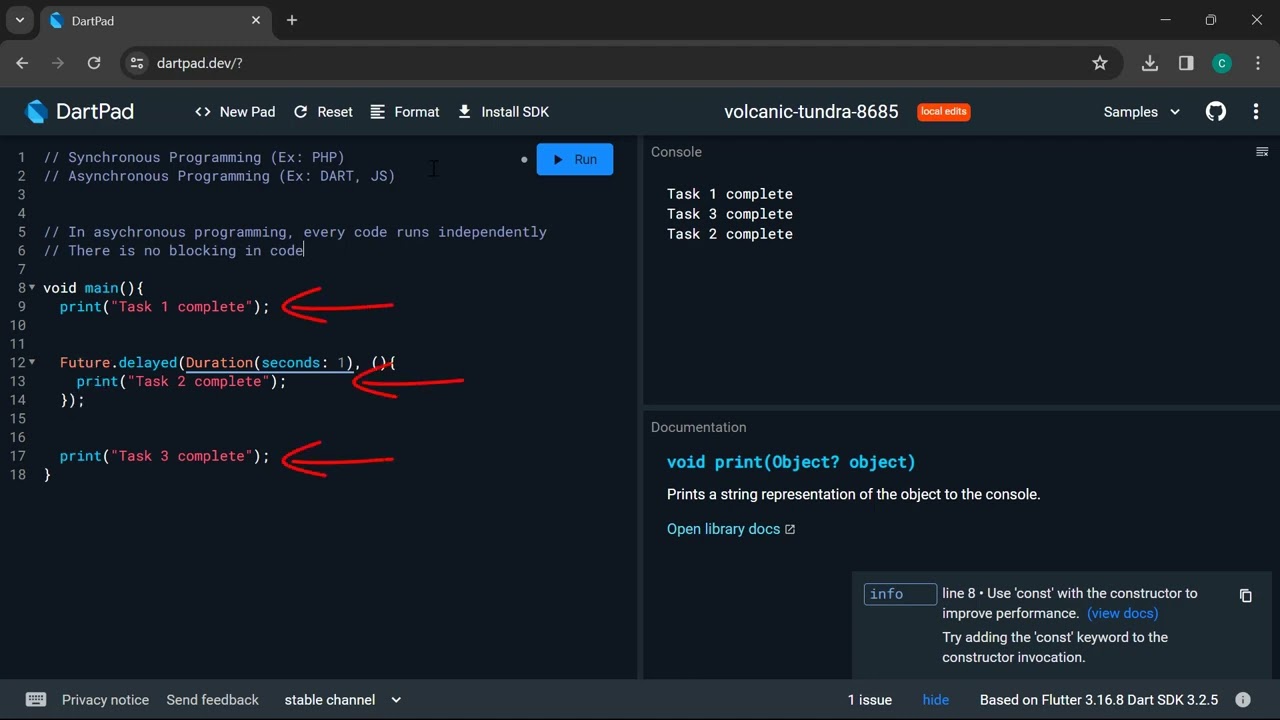Open Send feedback link
This screenshot has height=720, width=1280.
coord(212,700)
